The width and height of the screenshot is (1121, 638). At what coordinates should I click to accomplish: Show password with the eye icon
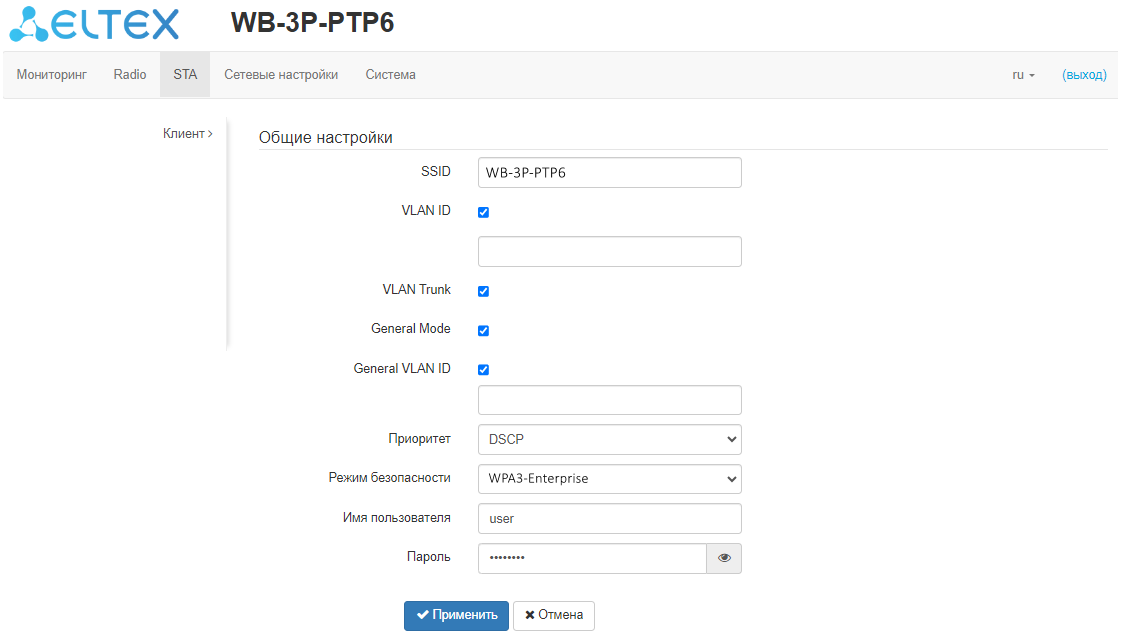coord(724,558)
